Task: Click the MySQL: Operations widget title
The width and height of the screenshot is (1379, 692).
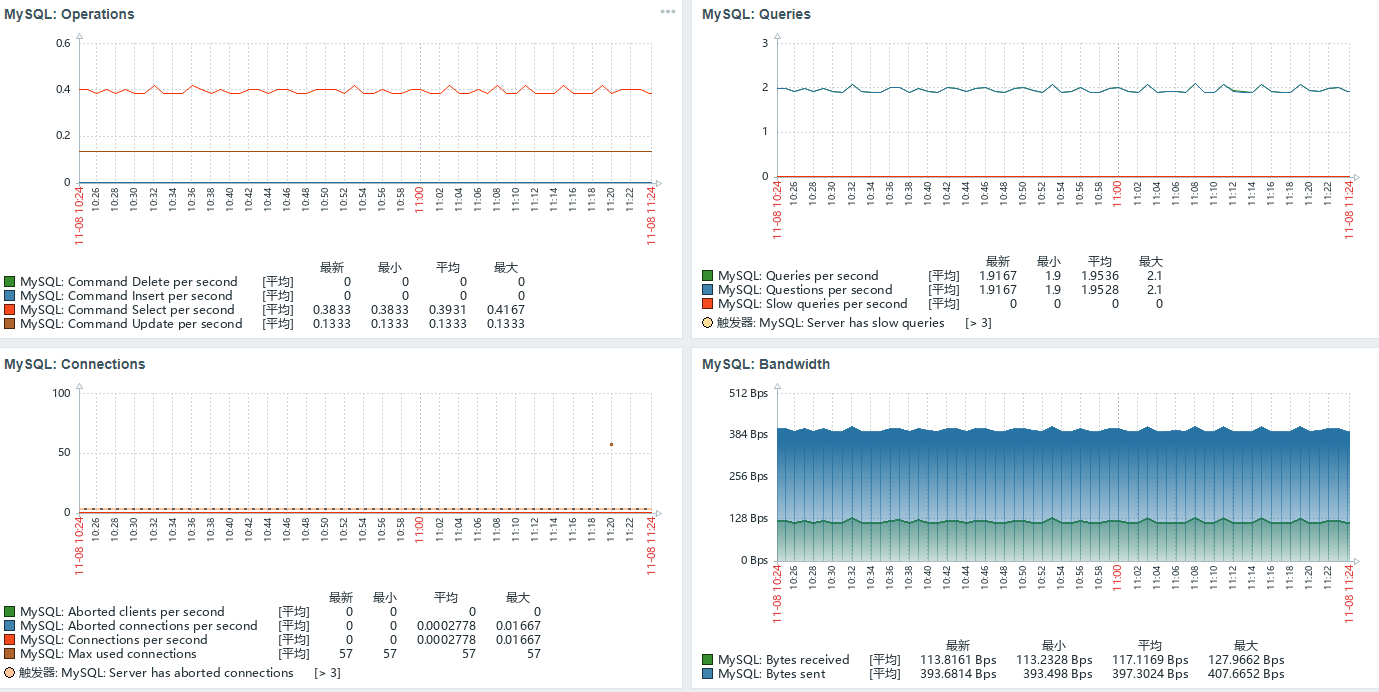Action: point(69,15)
